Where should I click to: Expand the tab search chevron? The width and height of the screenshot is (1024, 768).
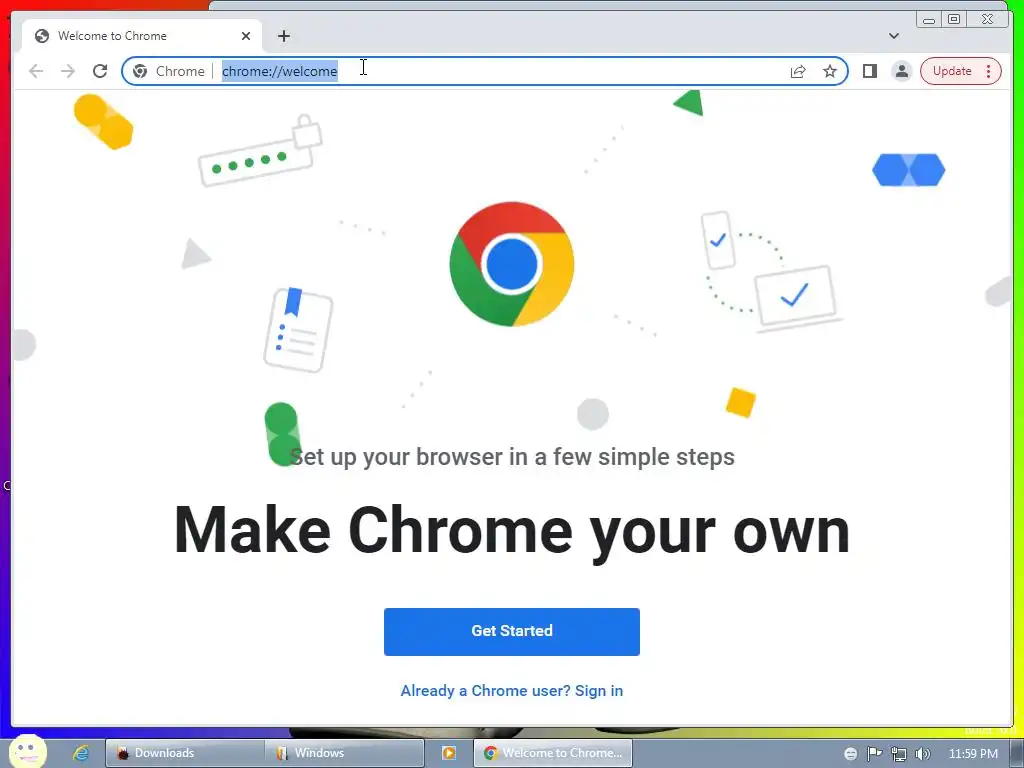(893, 36)
